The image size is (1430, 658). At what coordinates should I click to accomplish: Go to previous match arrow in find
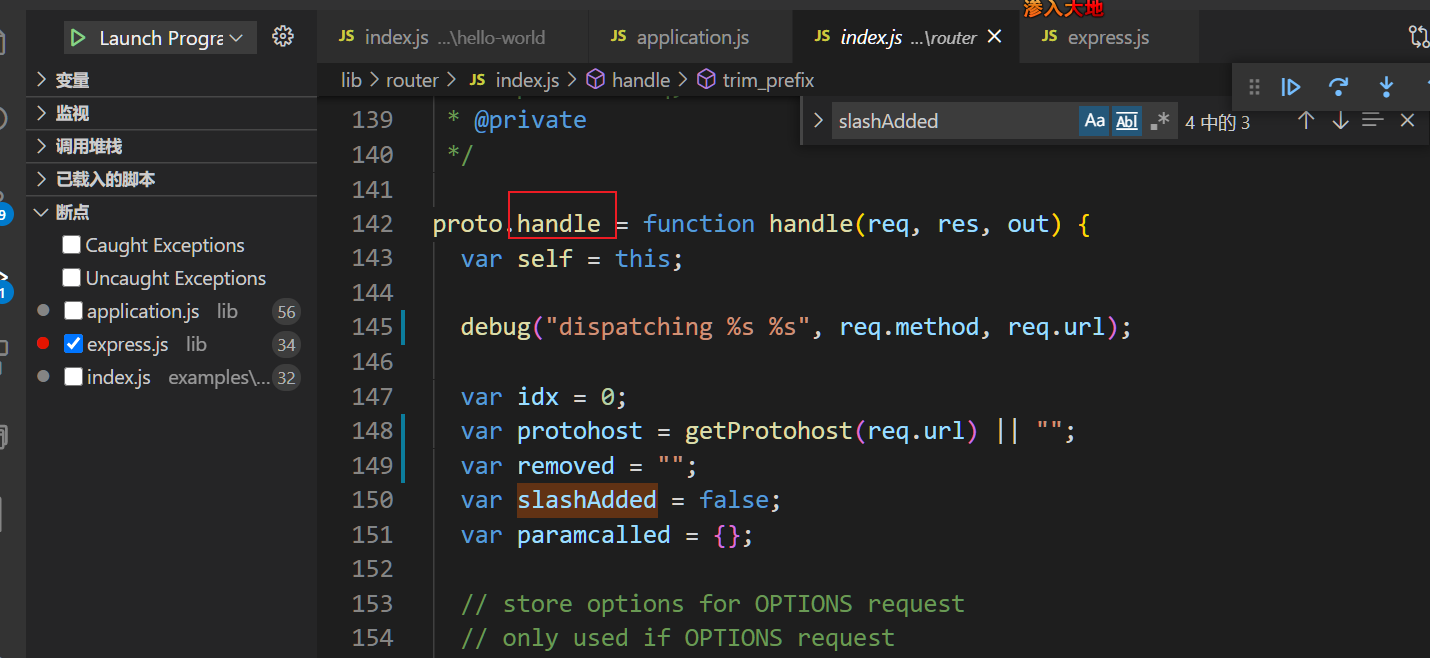1305,121
